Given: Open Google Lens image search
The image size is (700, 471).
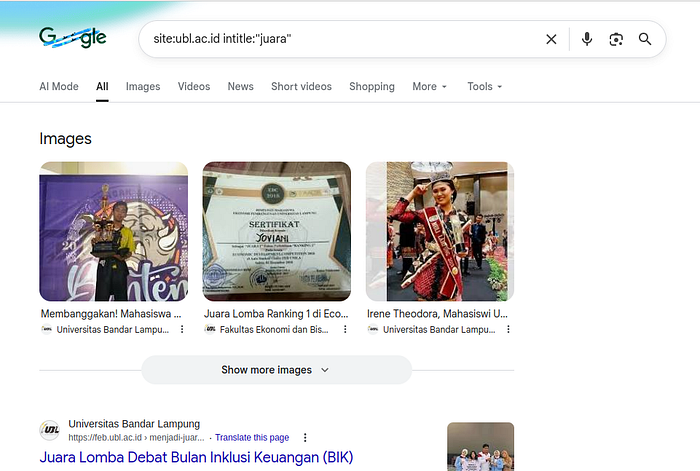Looking at the screenshot, I should [x=616, y=39].
